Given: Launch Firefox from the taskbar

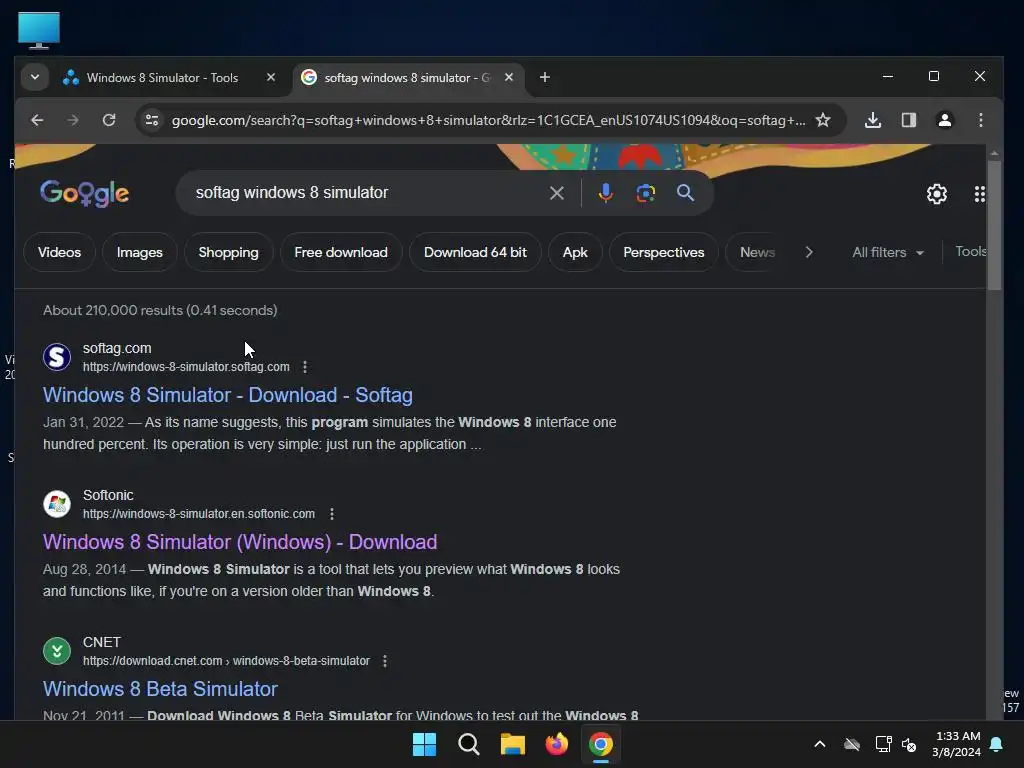Looking at the screenshot, I should [x=556, y=744].
